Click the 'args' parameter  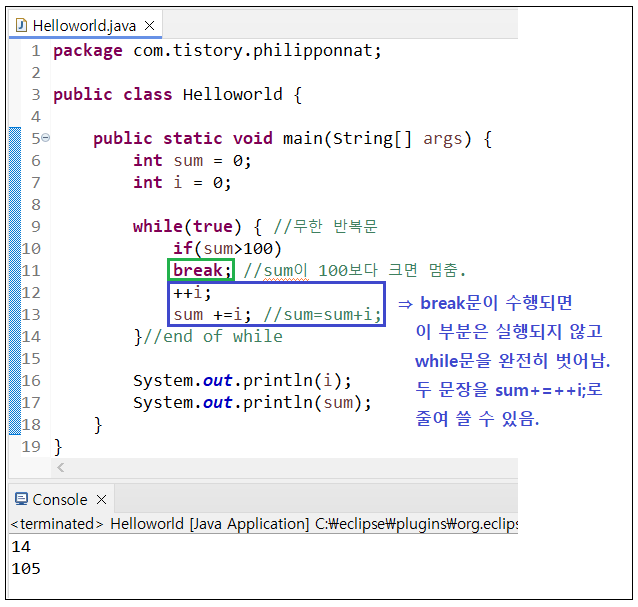point(443,139)
